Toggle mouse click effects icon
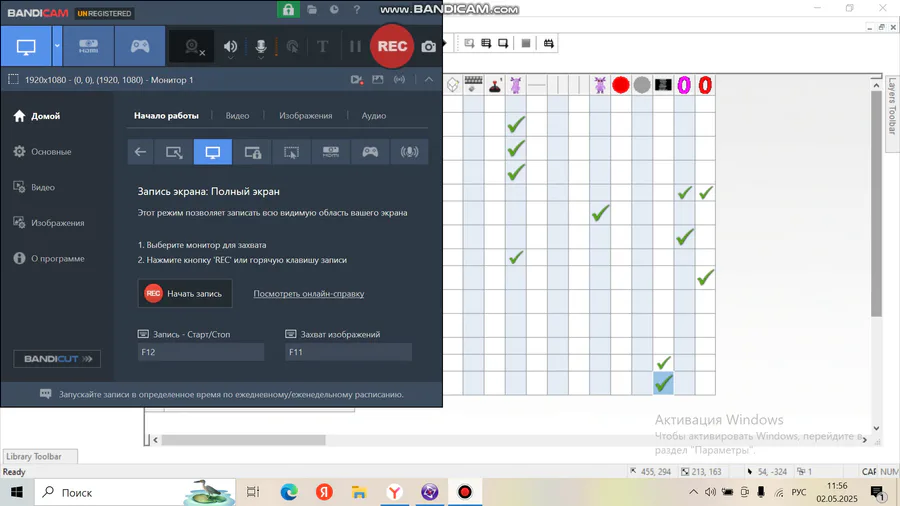 coord(292,47)
